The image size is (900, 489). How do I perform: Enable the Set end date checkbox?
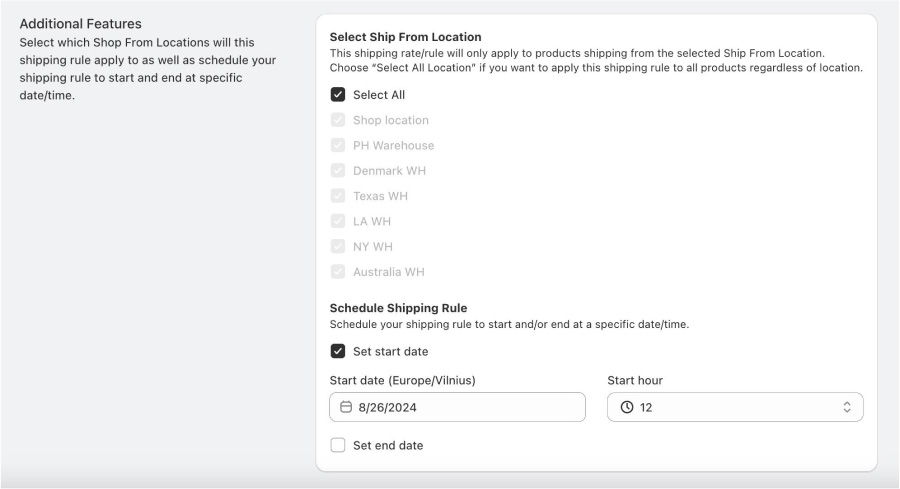(338, 445)
